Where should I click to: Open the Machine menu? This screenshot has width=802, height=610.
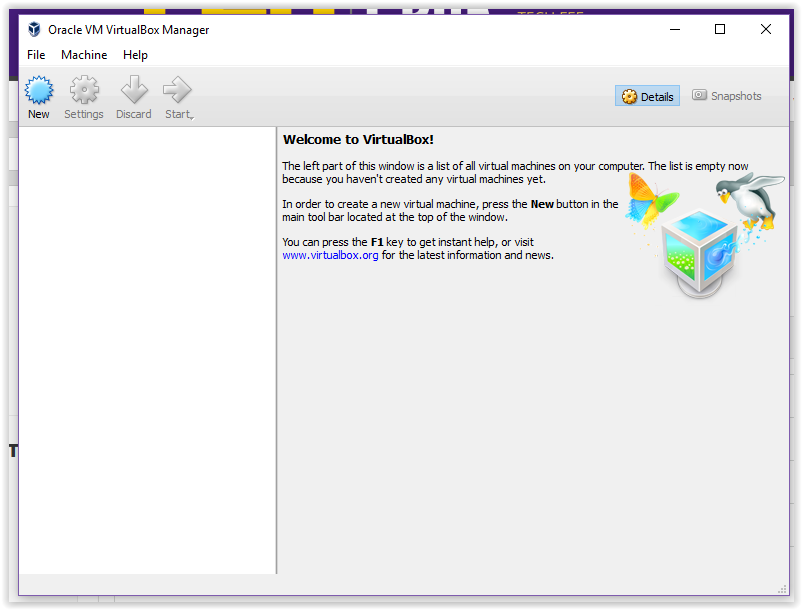pos(84,55)
